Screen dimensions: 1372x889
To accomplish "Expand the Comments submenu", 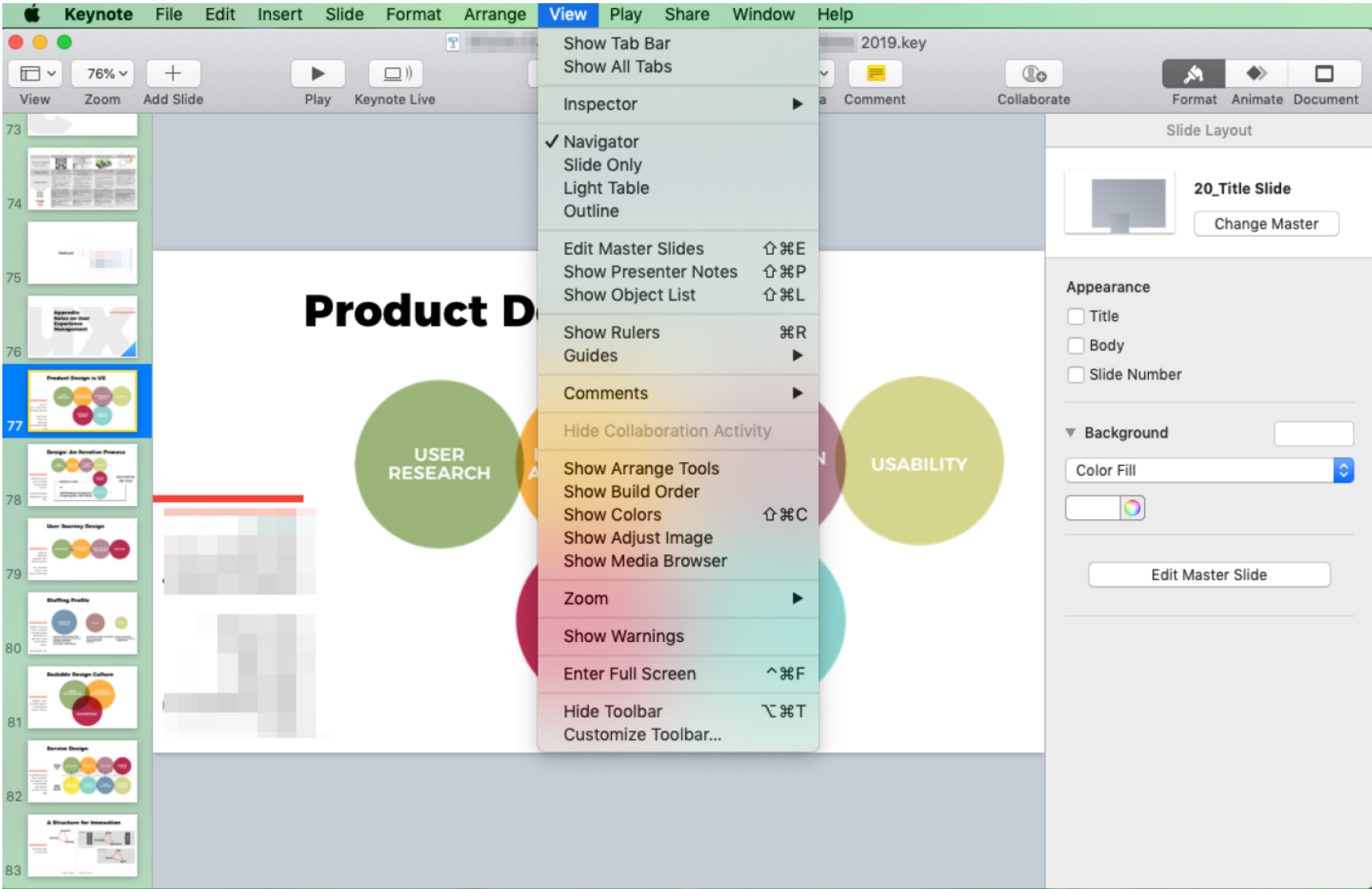I will click(678, 394).
